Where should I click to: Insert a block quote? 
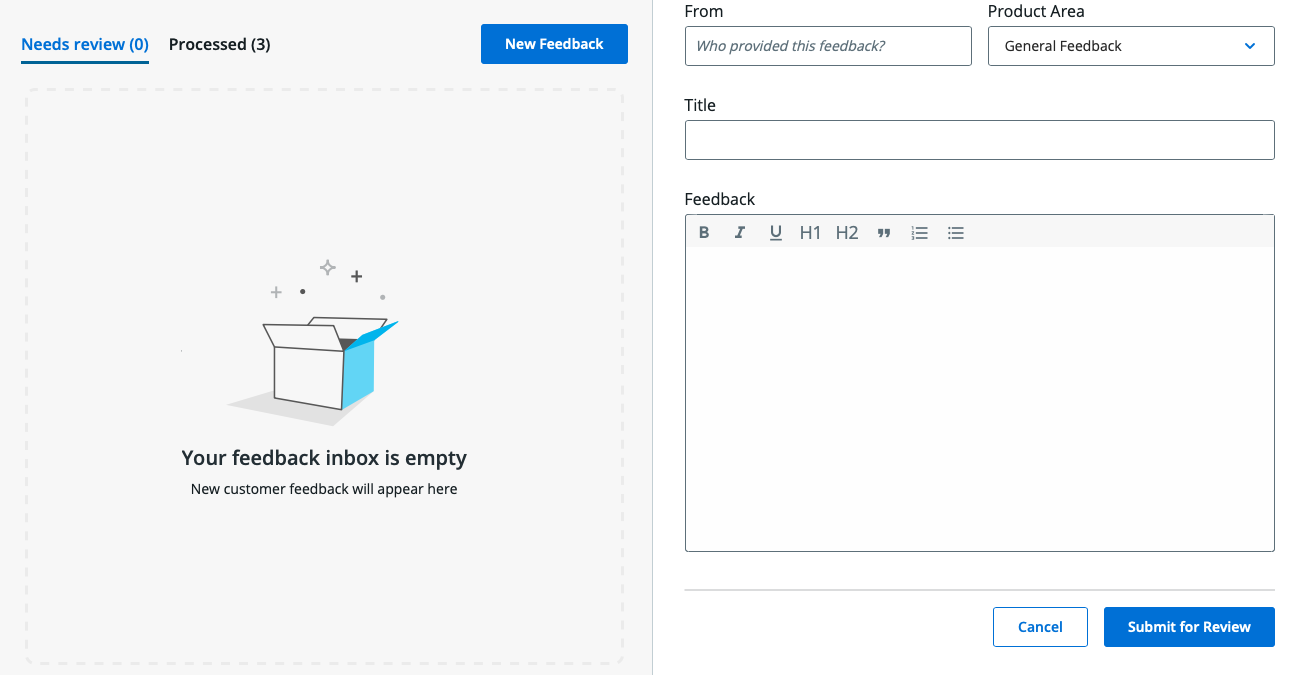click(884, 232)
